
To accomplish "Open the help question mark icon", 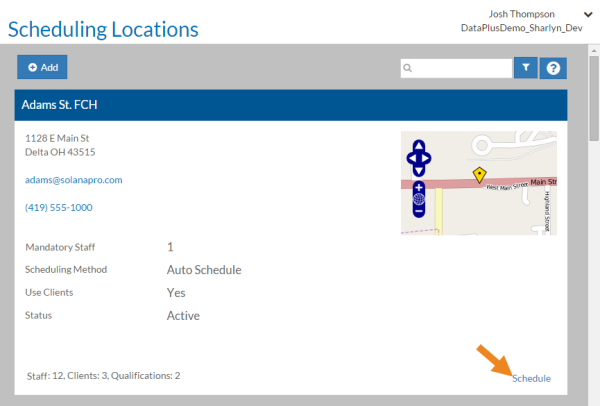I will coord(553,68).
